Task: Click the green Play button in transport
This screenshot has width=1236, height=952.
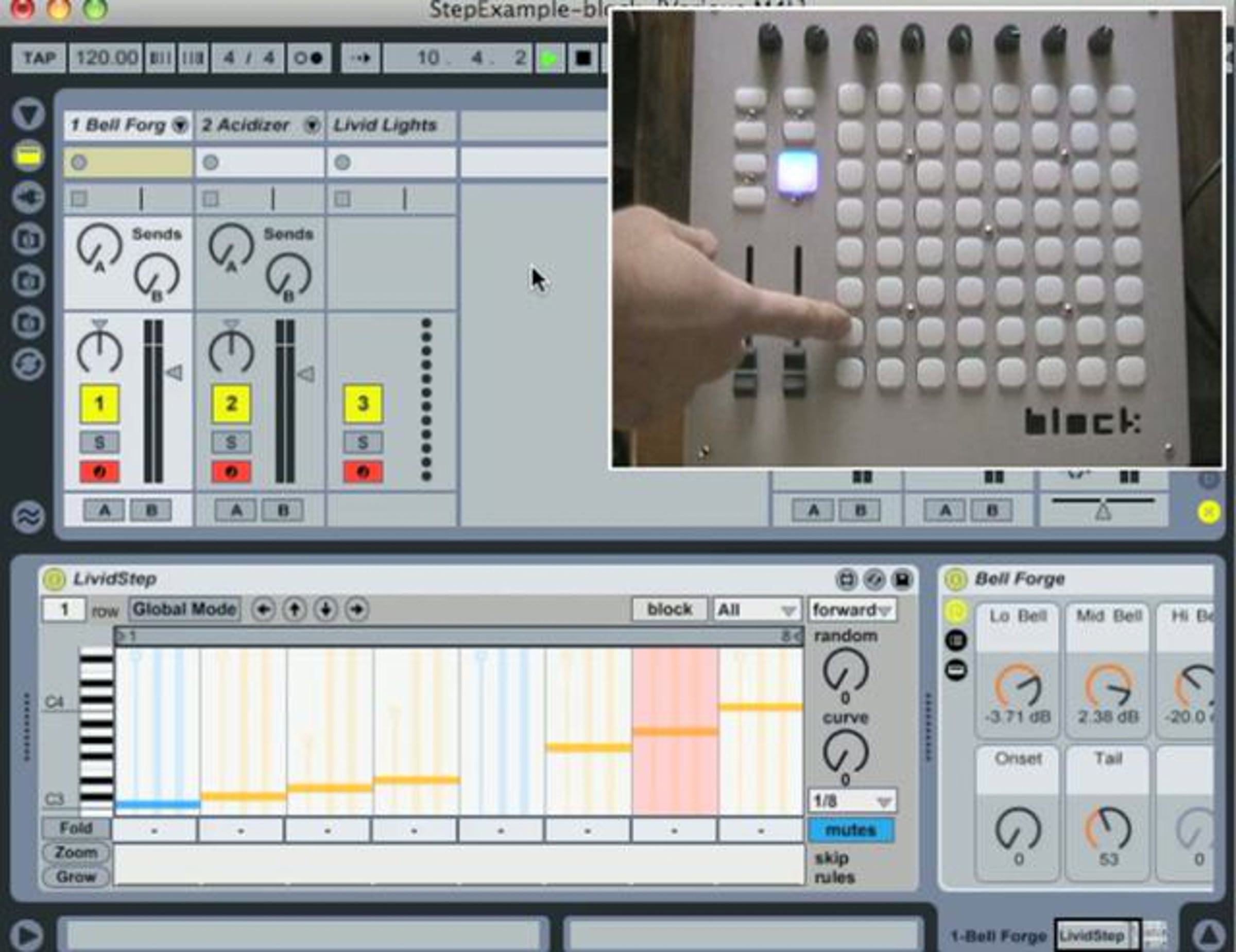Action: pyautogui.click(x=548, y=58)
